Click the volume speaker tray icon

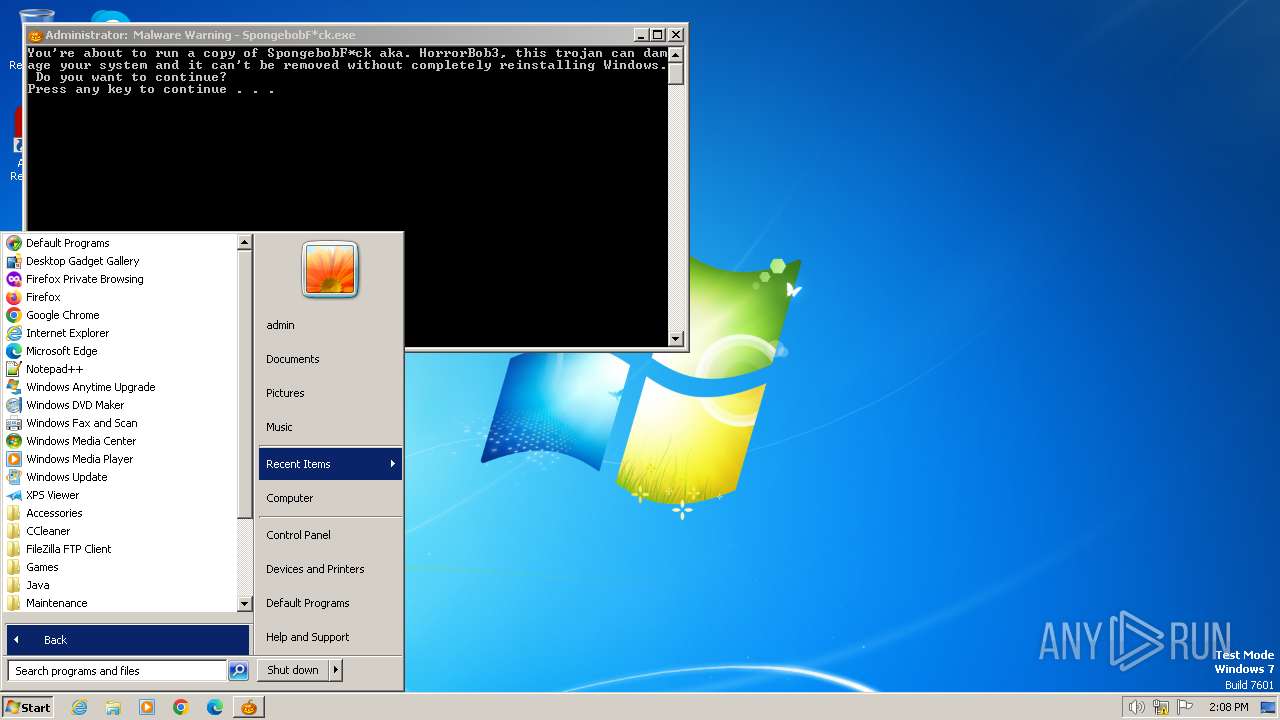[1136, 707]
